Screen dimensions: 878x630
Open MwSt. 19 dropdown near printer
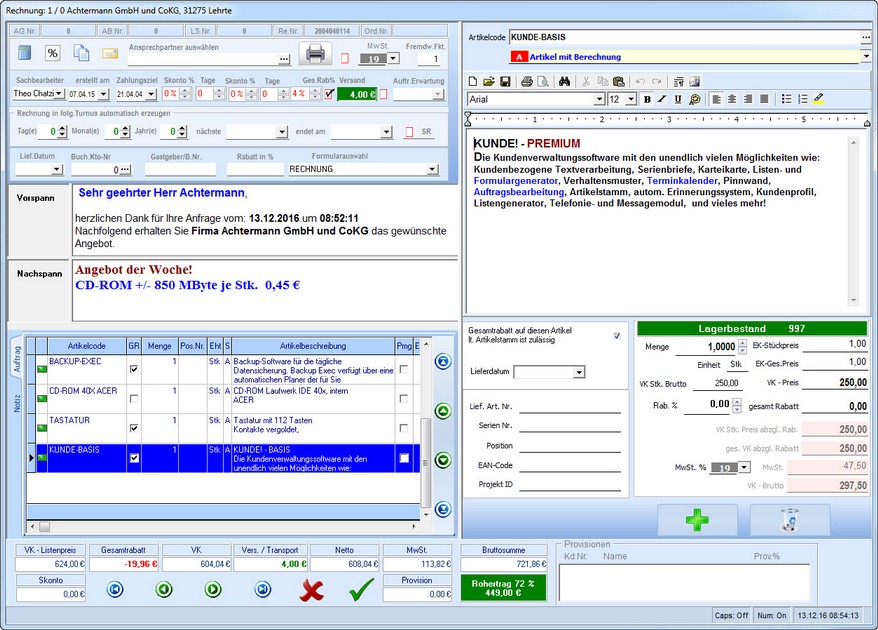pos(394,58)
